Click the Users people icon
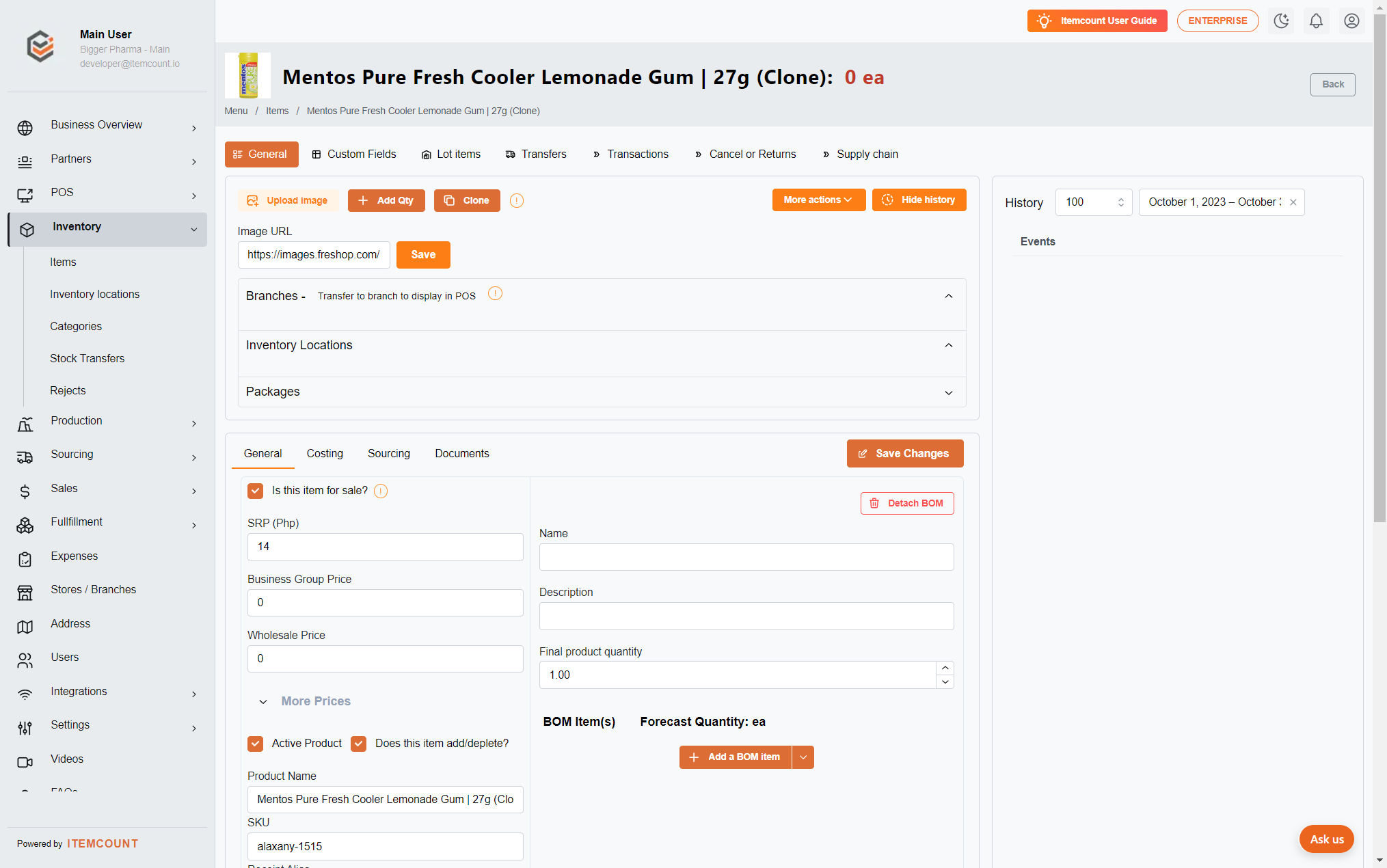 click(25, 660)
